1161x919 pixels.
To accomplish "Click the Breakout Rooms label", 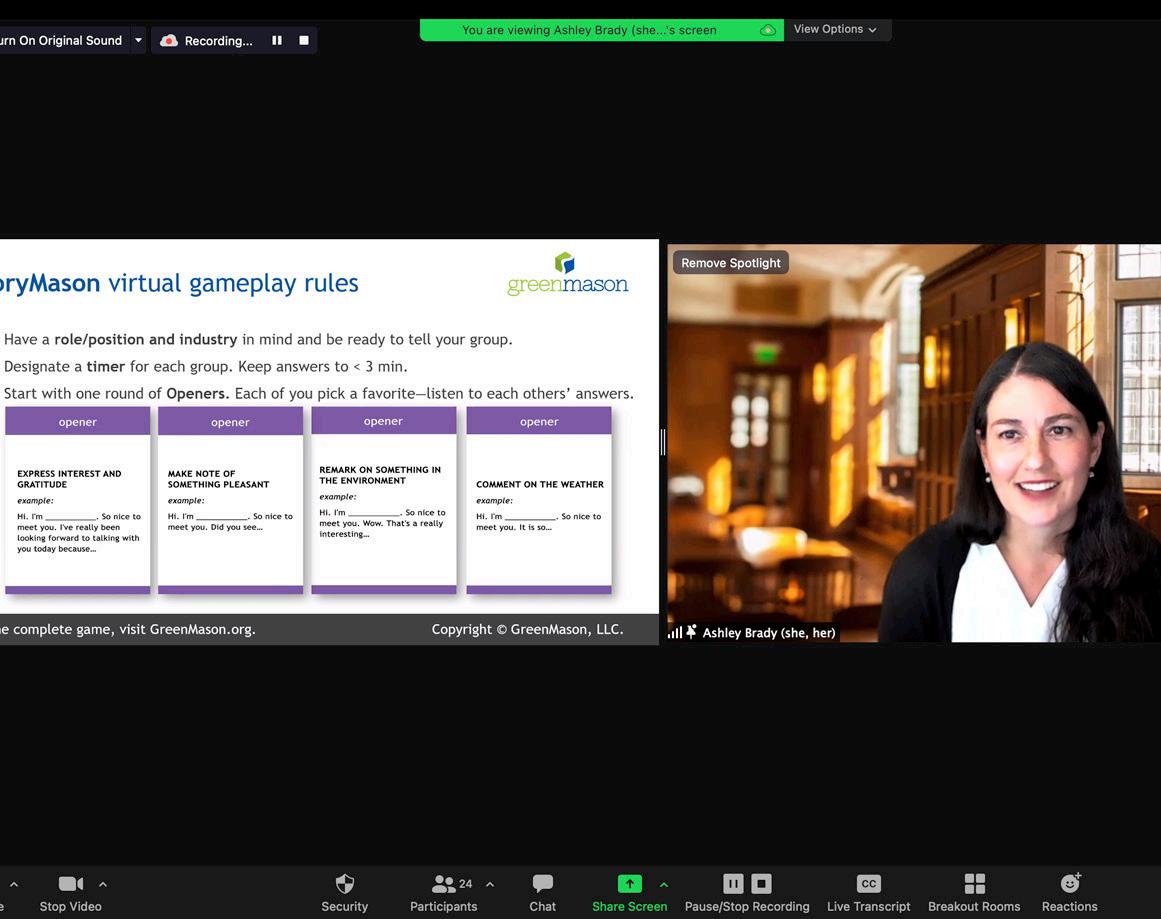I will tap(974, 906).
